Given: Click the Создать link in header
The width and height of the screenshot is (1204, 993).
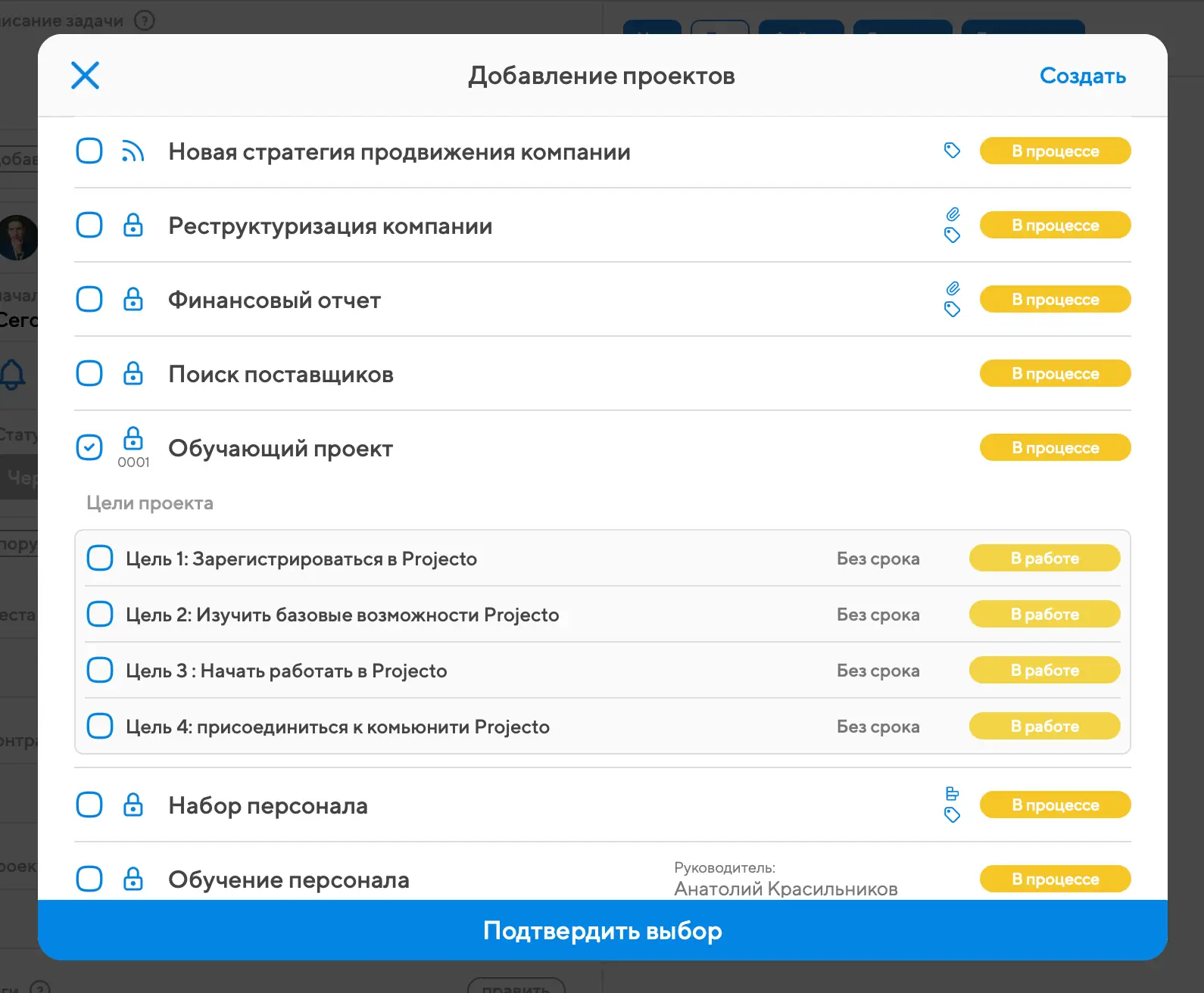Looking at the screenshot, I should pos(1082,76).
